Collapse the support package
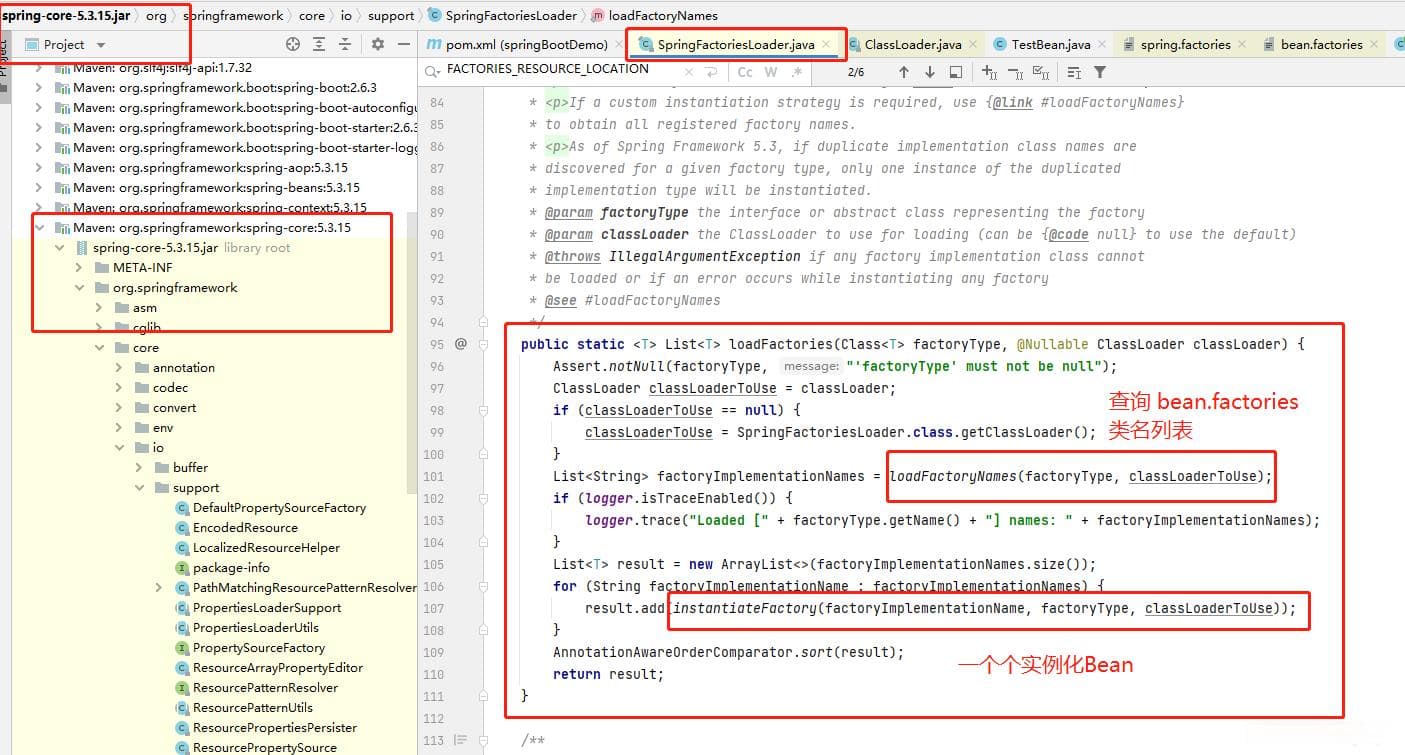This screenshot has height=755, width=1405. pyautogui.click(x=139, y=487)
